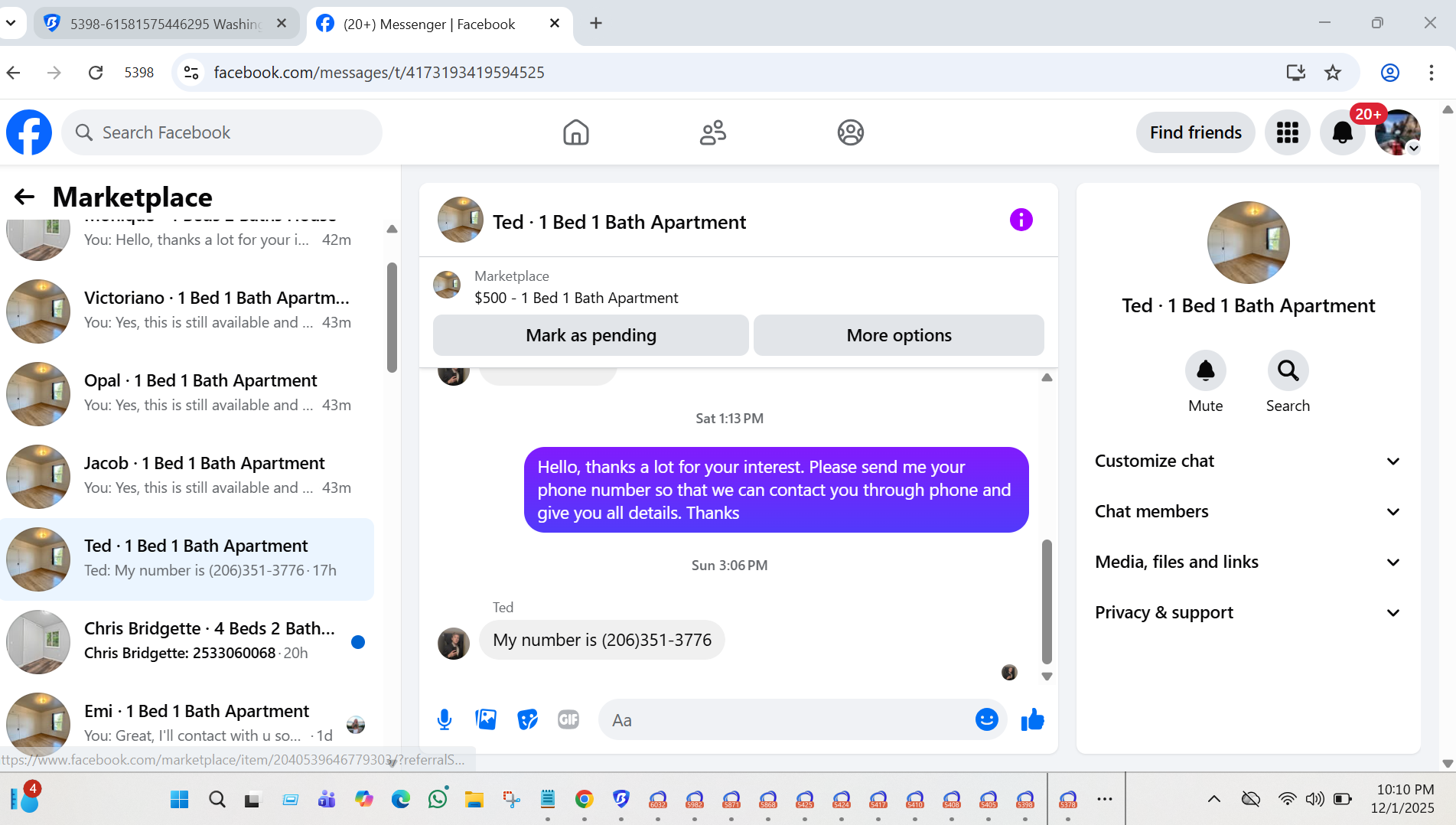Open the notifications bell
The image size is (1456, 825).
(x=1343, y=132)
